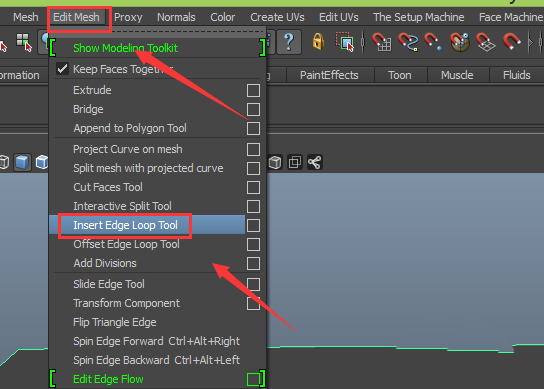The height and width of the screenshot is (389, 544).
Task: Enable snap to points magnet icon
Action: pos(433,42)
